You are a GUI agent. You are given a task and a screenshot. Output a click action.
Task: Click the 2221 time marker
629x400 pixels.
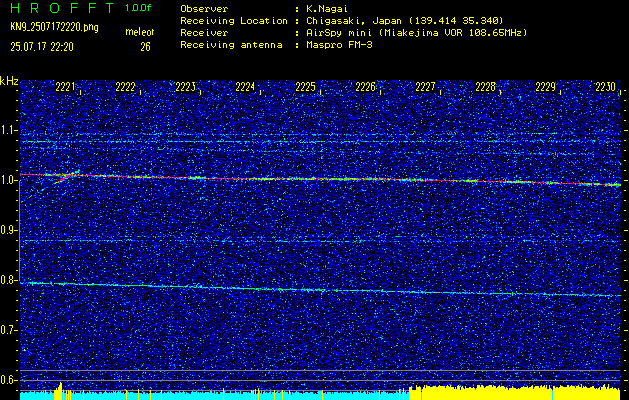(x=65, y=87)
